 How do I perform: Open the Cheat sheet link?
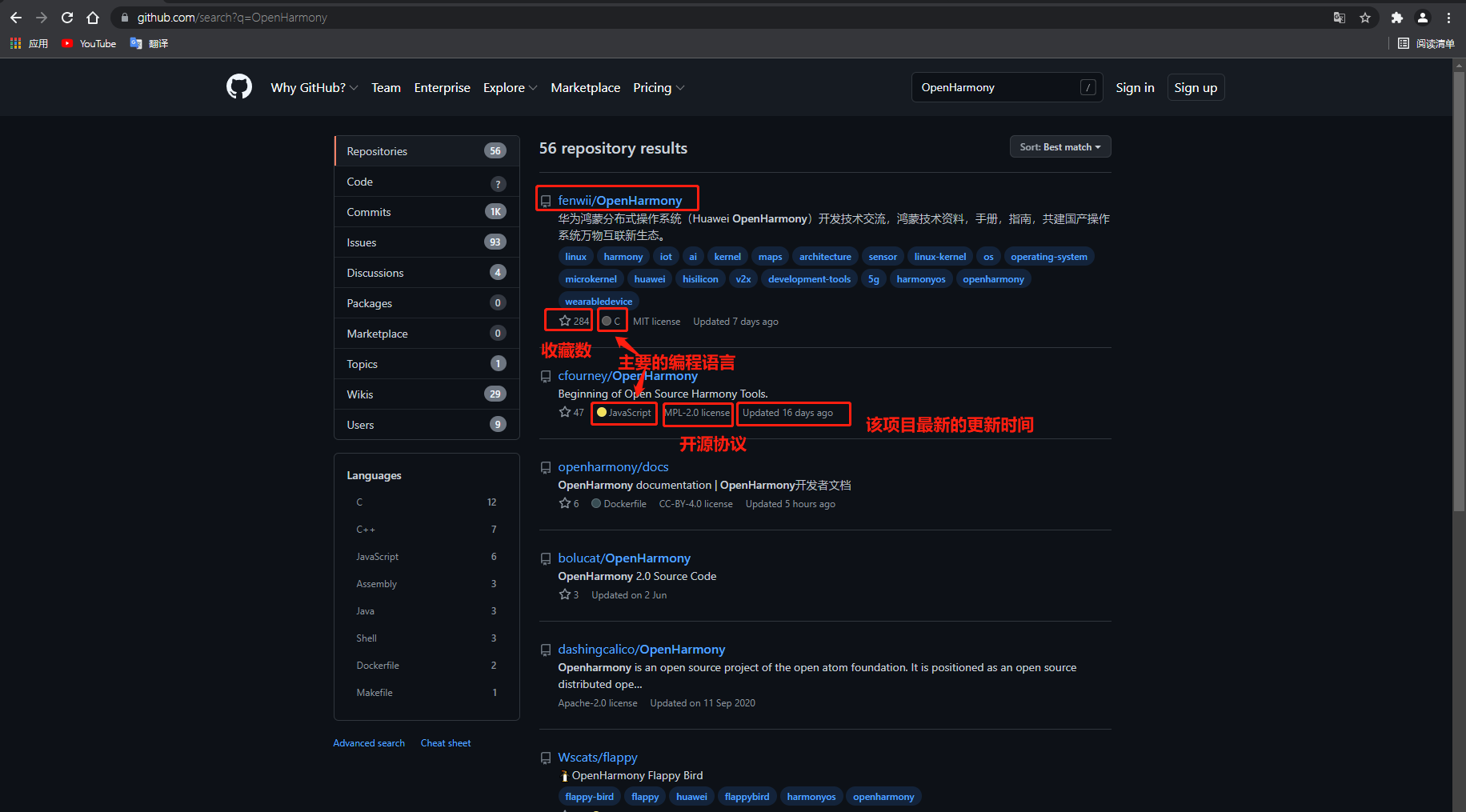[x=446, y=743]
